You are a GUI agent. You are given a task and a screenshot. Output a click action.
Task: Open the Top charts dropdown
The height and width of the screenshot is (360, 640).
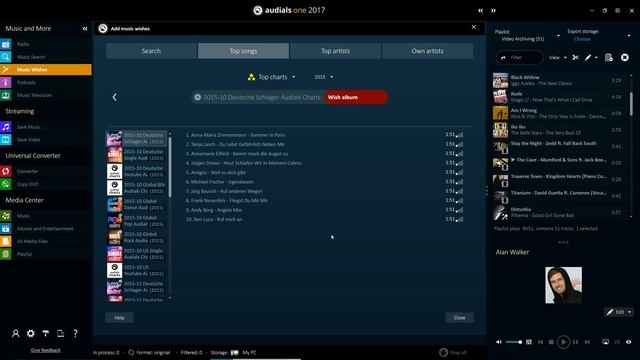[271, 77]
